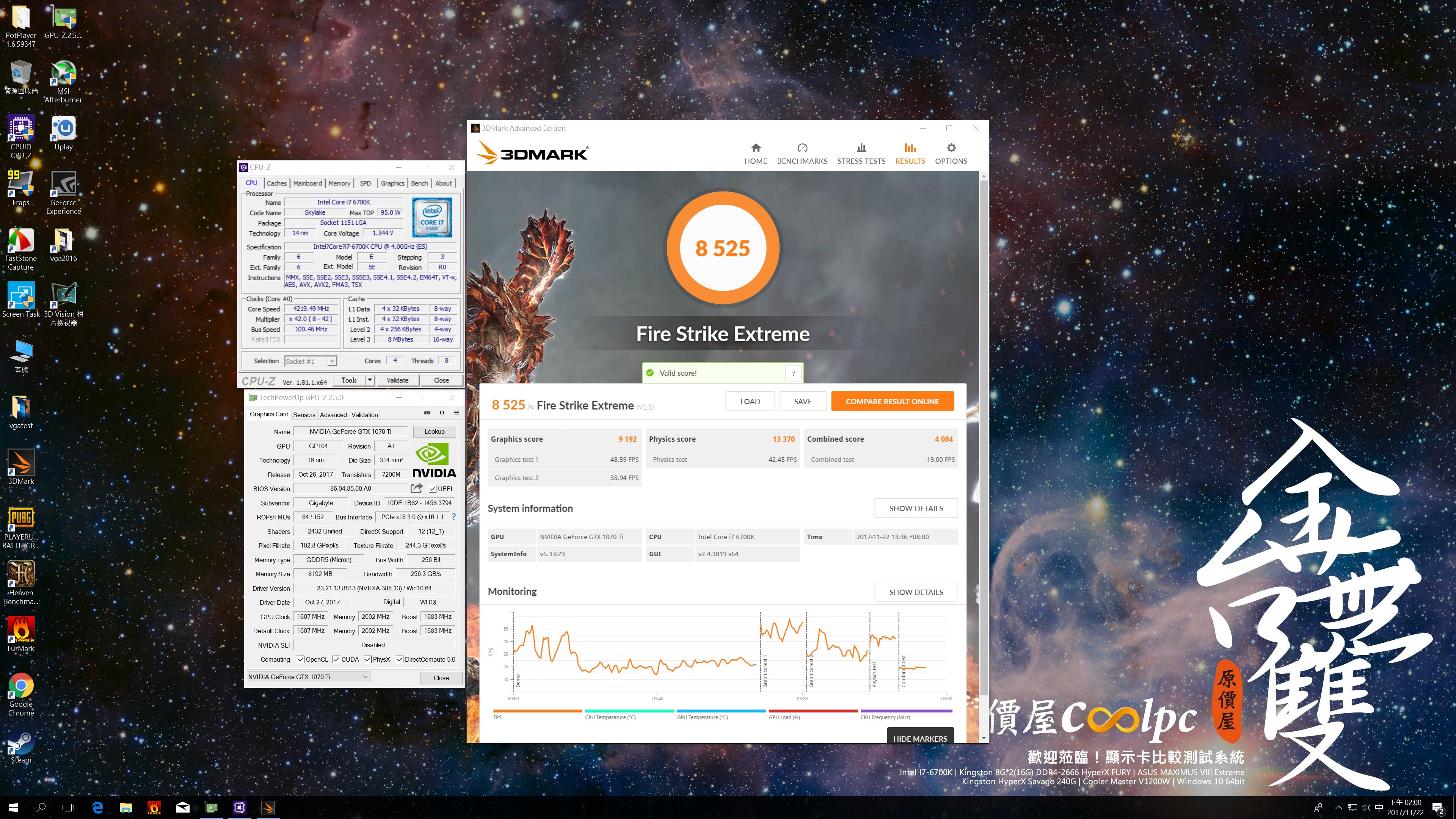This screenshot has height=819, width=1456.
Task: Open Google Chrome from the desktop
Action: 21,695
